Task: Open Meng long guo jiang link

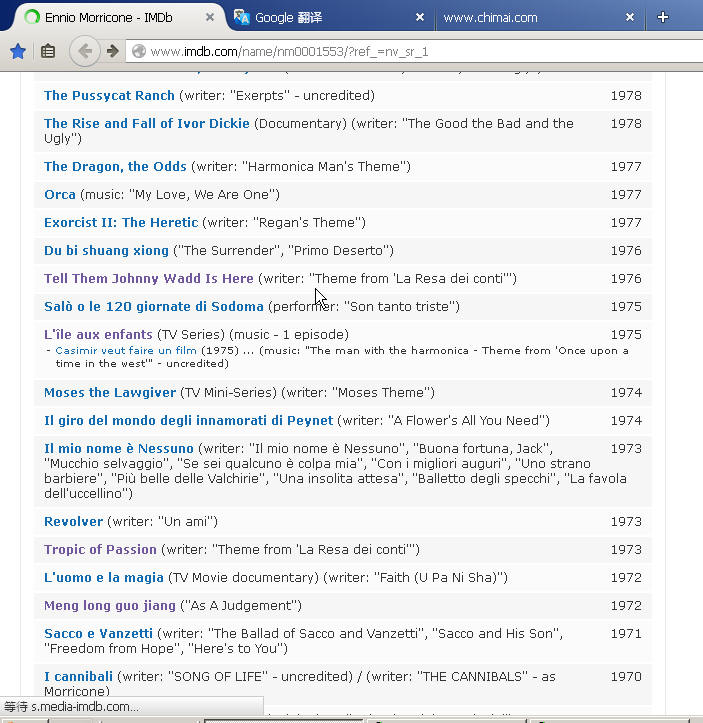Action: pos(110,606)
